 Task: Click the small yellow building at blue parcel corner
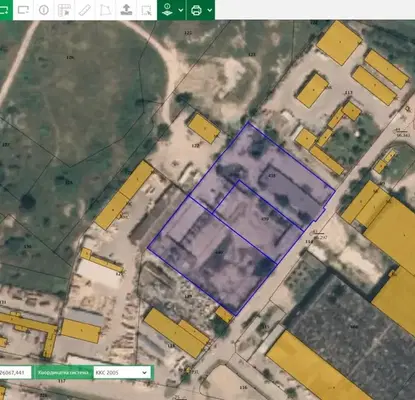click(224, 315)
